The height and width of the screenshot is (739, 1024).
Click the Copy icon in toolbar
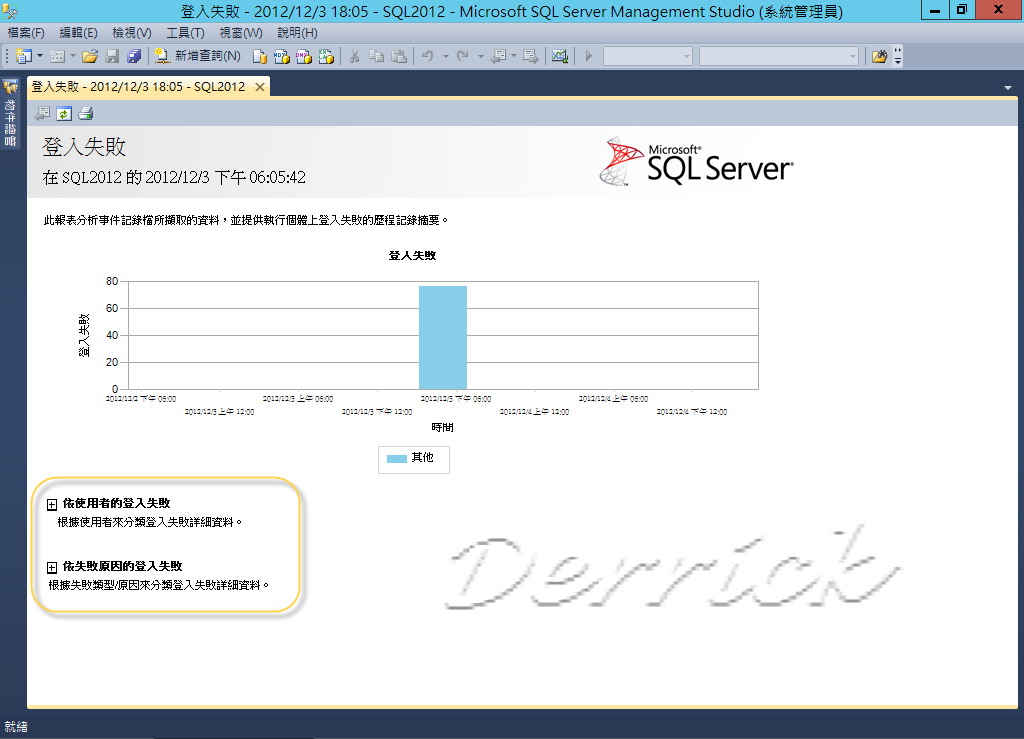[376, 57]
